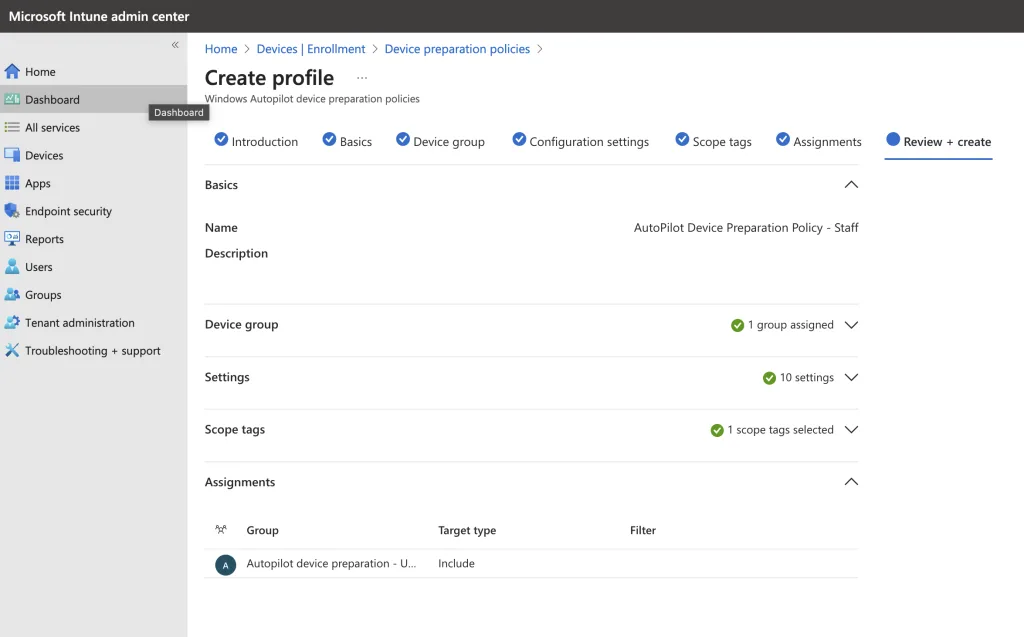Screen dimensions: 1024x637
Task: Switch to the Device group step
Action: click(x=448, y=142)
